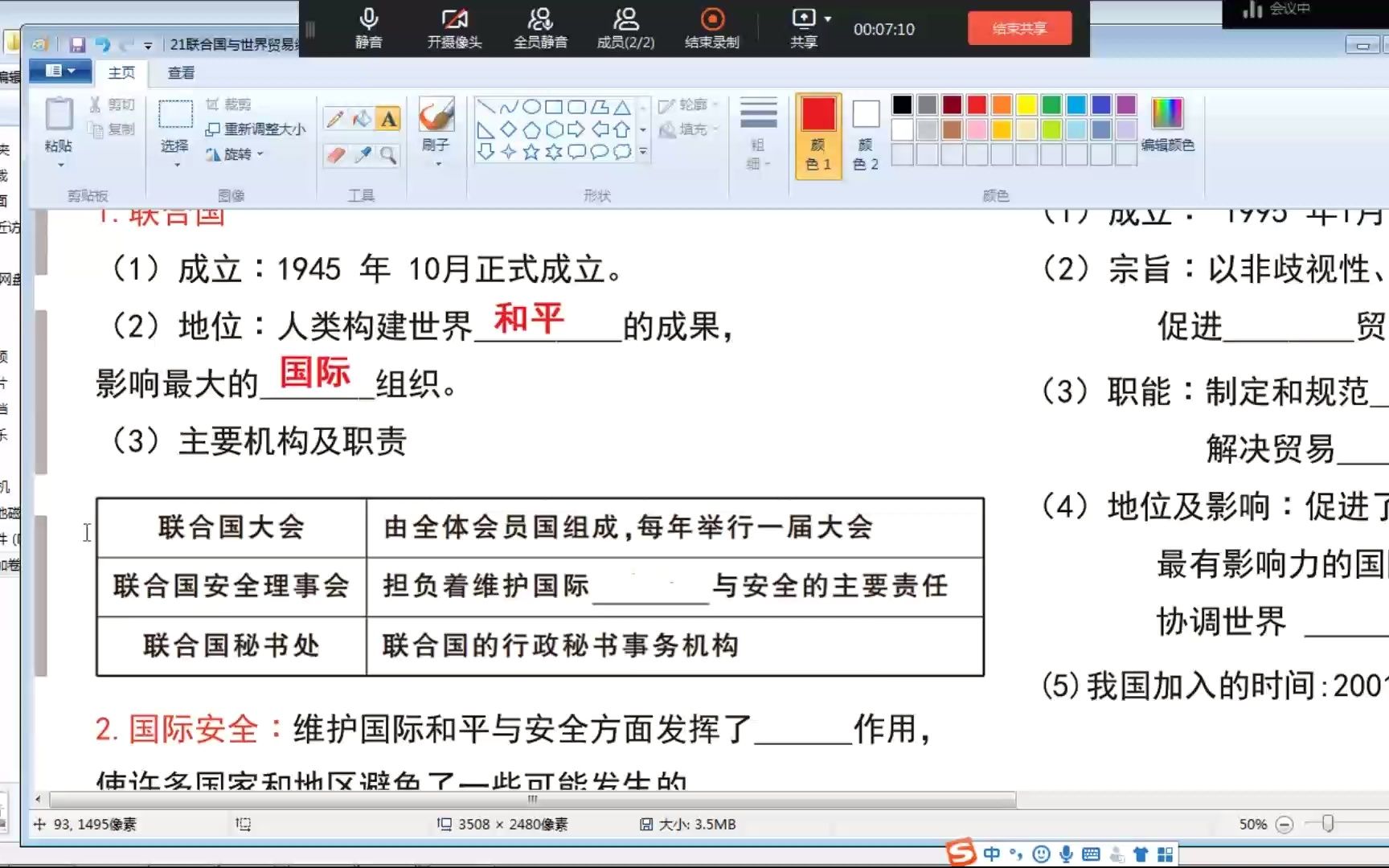Click the Brushes (刷子) icon
This screenshot has width=1389, height=868.
(x=436, y=115)
